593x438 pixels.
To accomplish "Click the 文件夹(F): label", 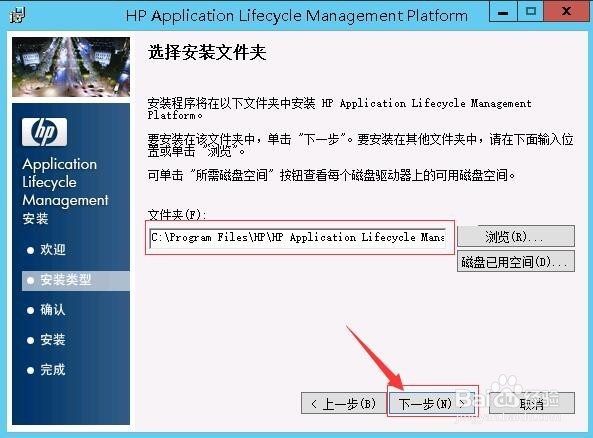I will pyautogui.click(x=177, y=215).
